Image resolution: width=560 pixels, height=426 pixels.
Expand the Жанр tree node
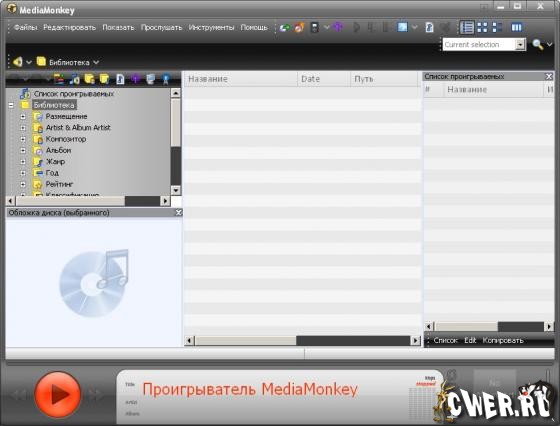(x=23, y=162)
